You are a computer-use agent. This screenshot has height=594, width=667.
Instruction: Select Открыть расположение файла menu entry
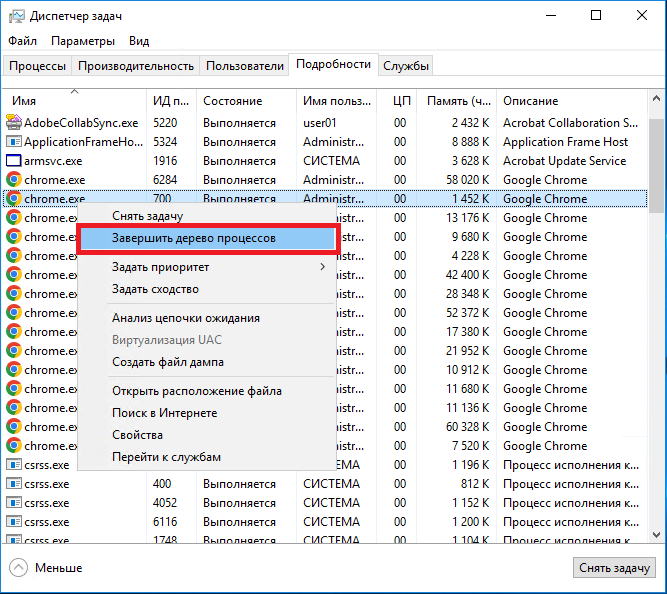[196, 391]
